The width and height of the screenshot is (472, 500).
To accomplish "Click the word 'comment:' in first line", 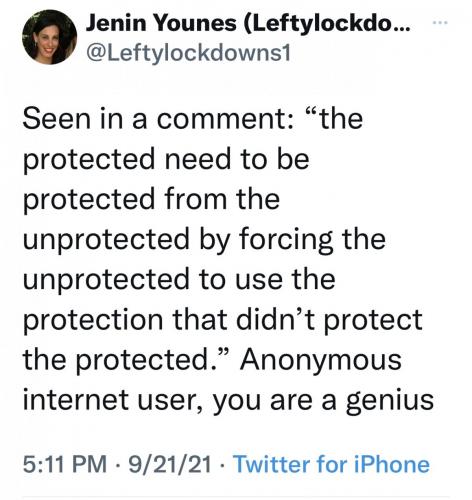I will click(x=226, y=120).
